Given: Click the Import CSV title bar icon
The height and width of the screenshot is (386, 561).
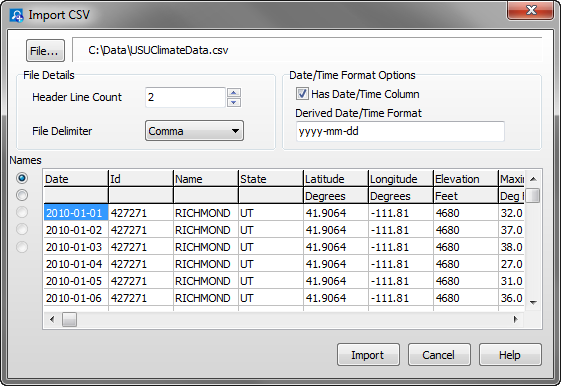Looking at the screenshot, I should pyautogui.click(x=16, y=15).
